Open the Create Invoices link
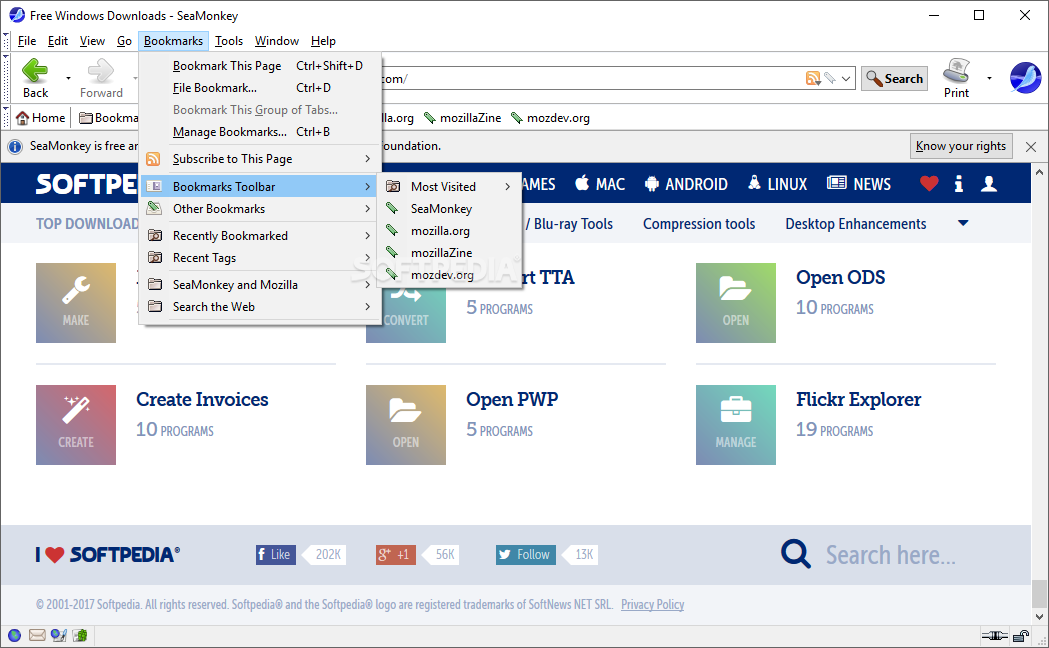1049x648 pixels. [x=202, y=399]
